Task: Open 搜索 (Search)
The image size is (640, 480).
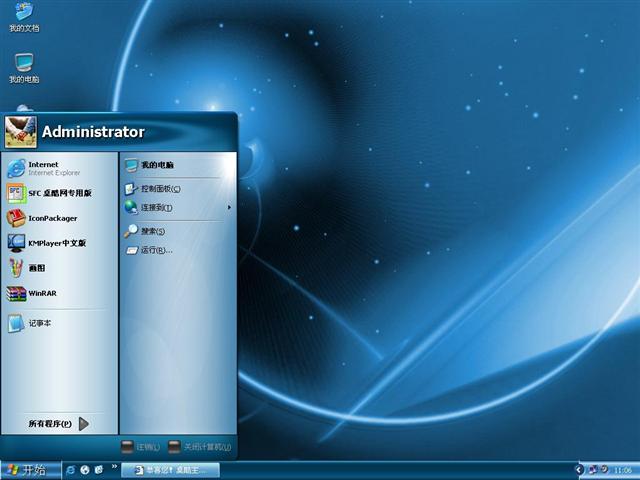Action: click(x=151, y=231)
